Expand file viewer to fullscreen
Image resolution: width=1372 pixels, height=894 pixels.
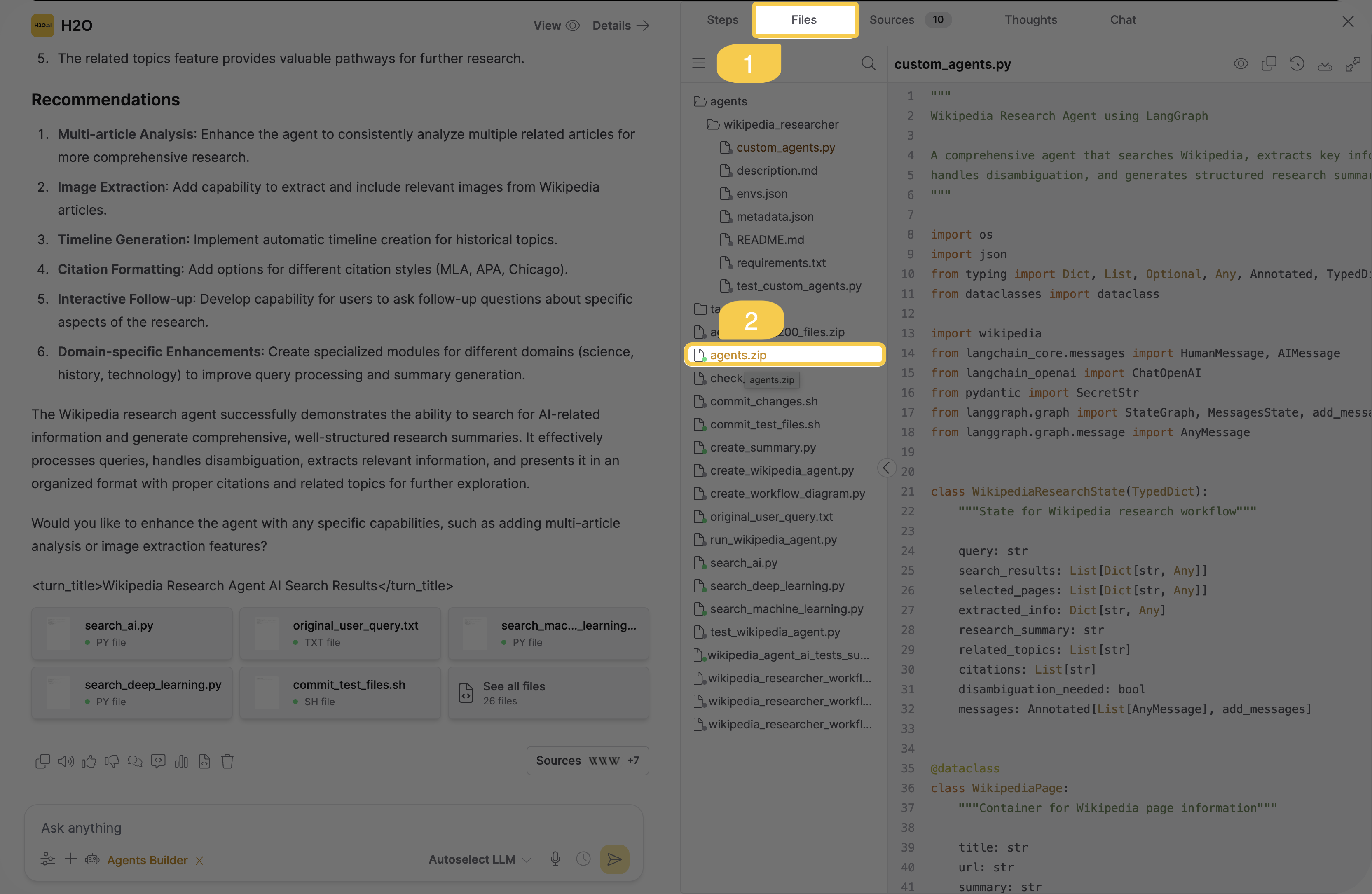click(x=1352, y=64)
